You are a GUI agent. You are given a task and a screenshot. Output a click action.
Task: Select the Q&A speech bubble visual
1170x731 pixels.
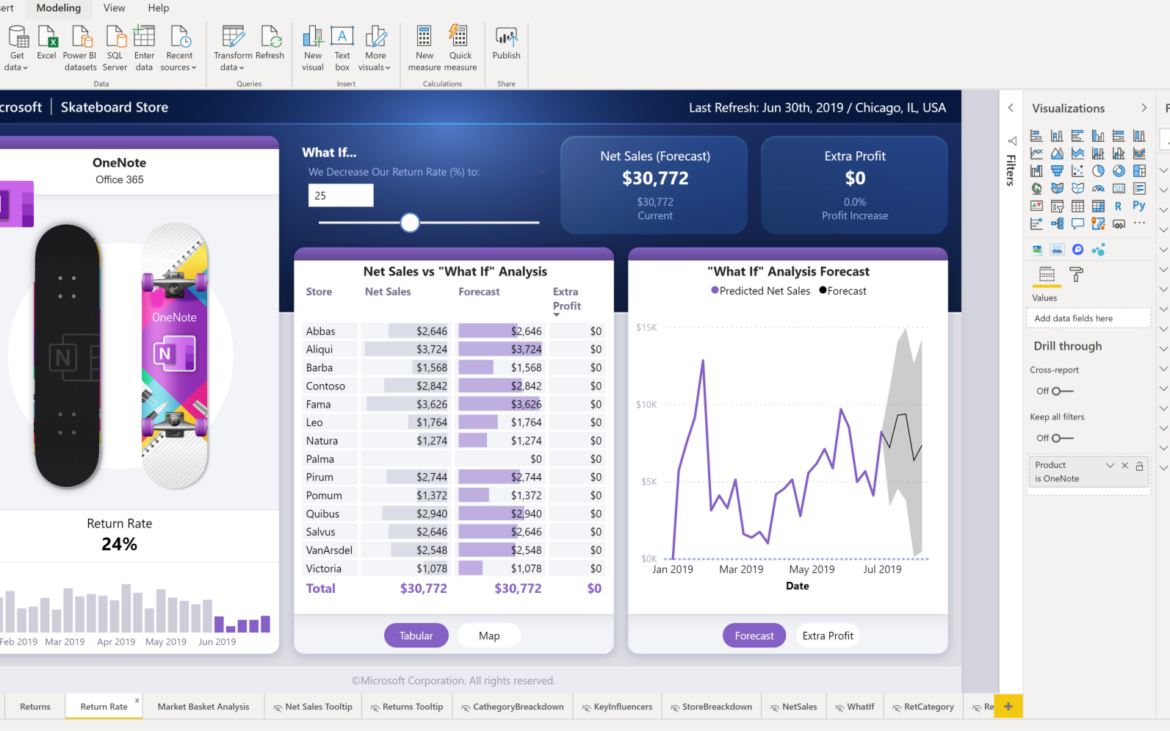coord(1077,223)
